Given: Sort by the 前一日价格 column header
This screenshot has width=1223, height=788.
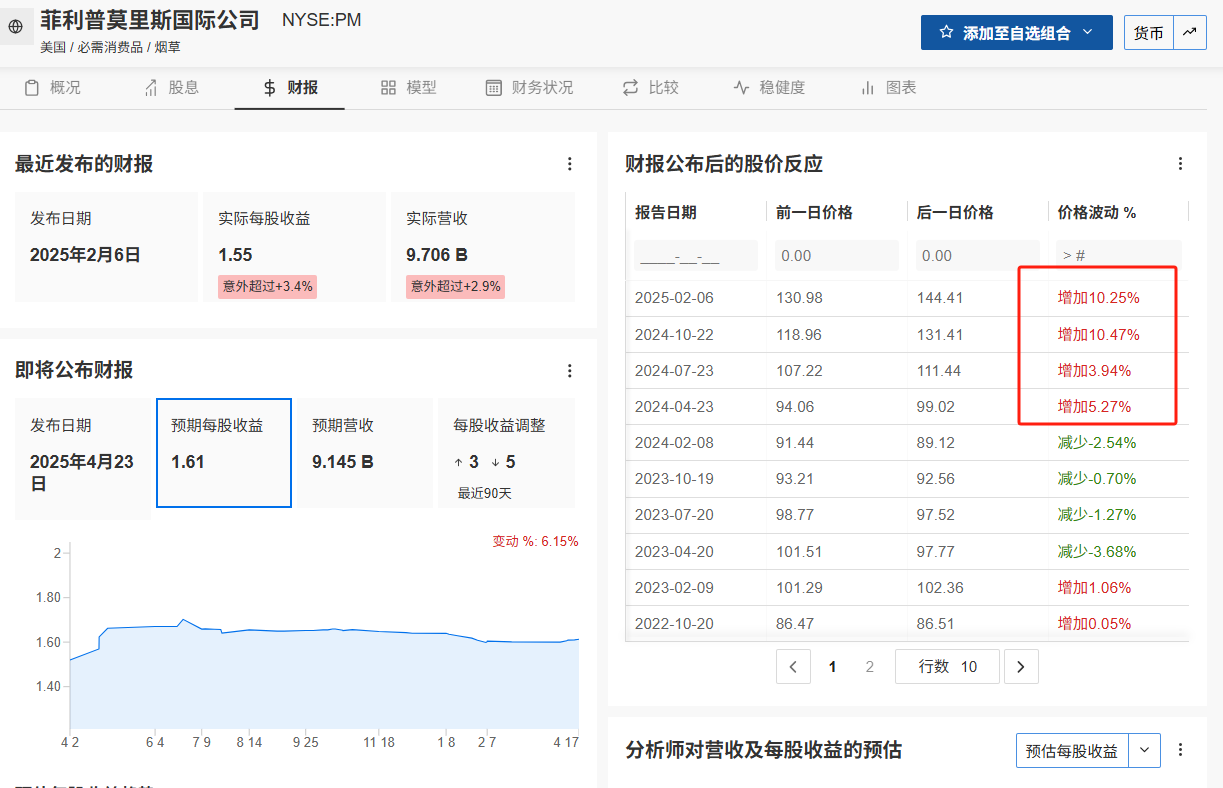Looking at the screenshot, I should (x=814, y=212).
